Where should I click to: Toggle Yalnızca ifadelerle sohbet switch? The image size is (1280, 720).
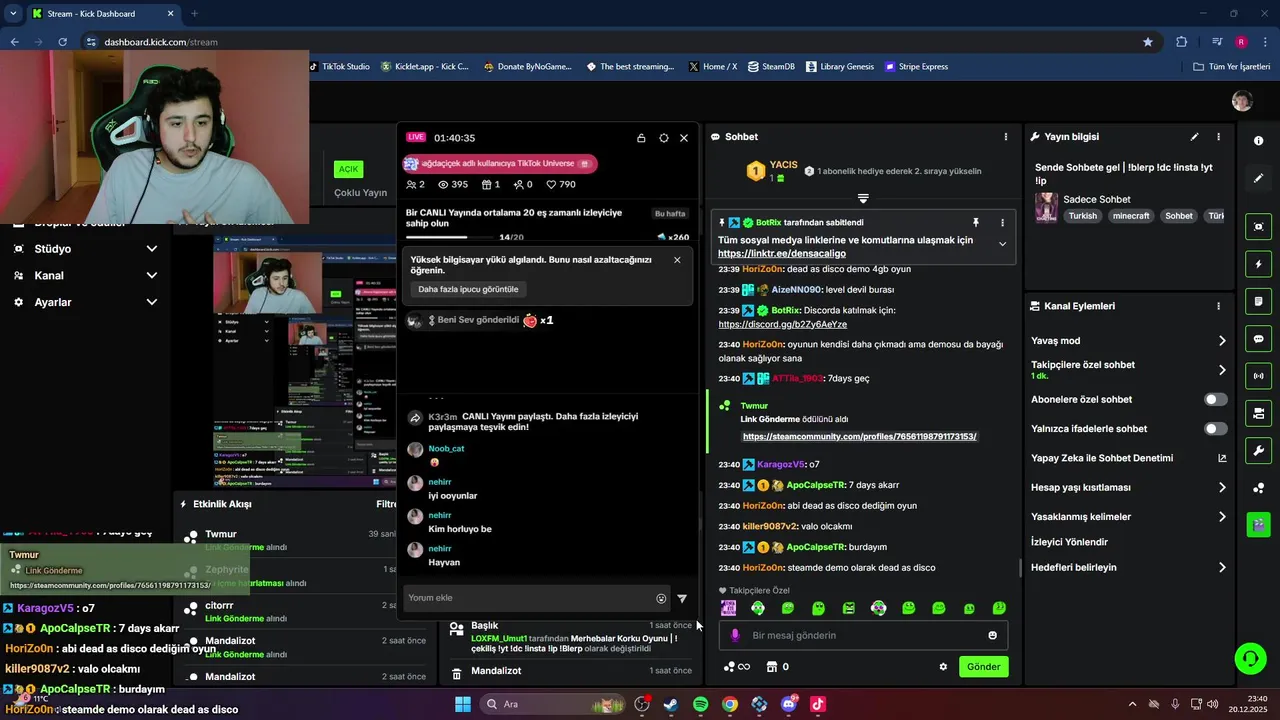[1215, 429]
